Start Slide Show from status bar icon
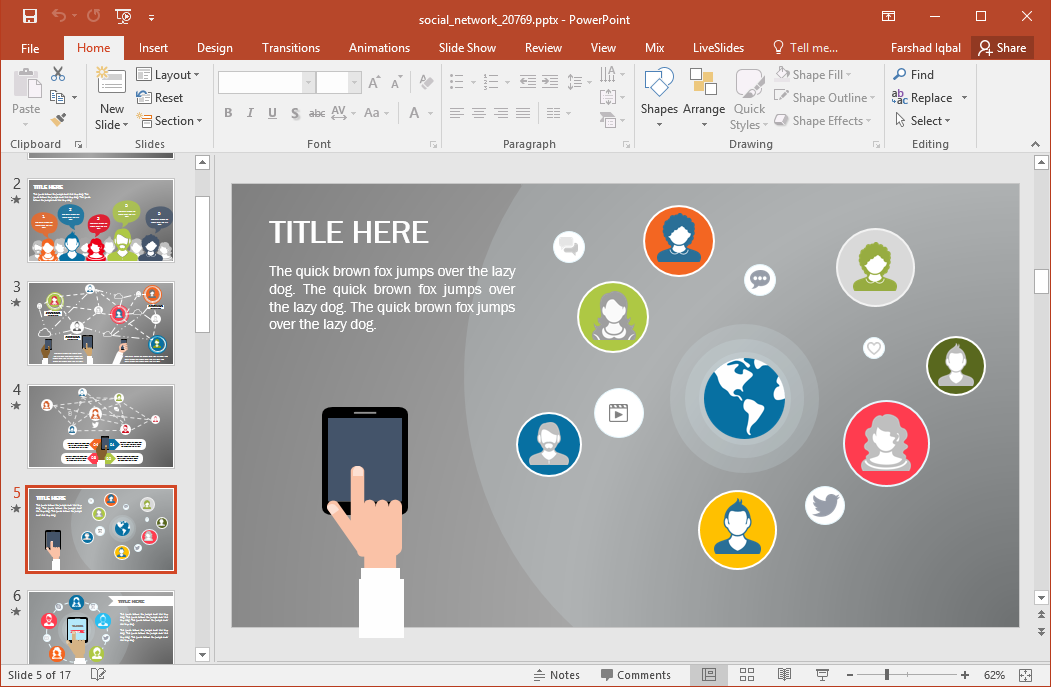This screenshot has height=687, width=1051. tap(822, 675)
